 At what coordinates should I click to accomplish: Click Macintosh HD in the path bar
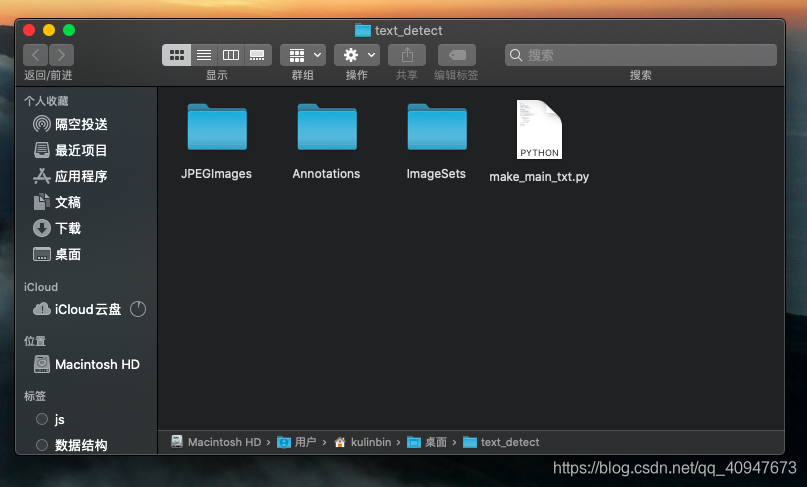click(216, 442)
